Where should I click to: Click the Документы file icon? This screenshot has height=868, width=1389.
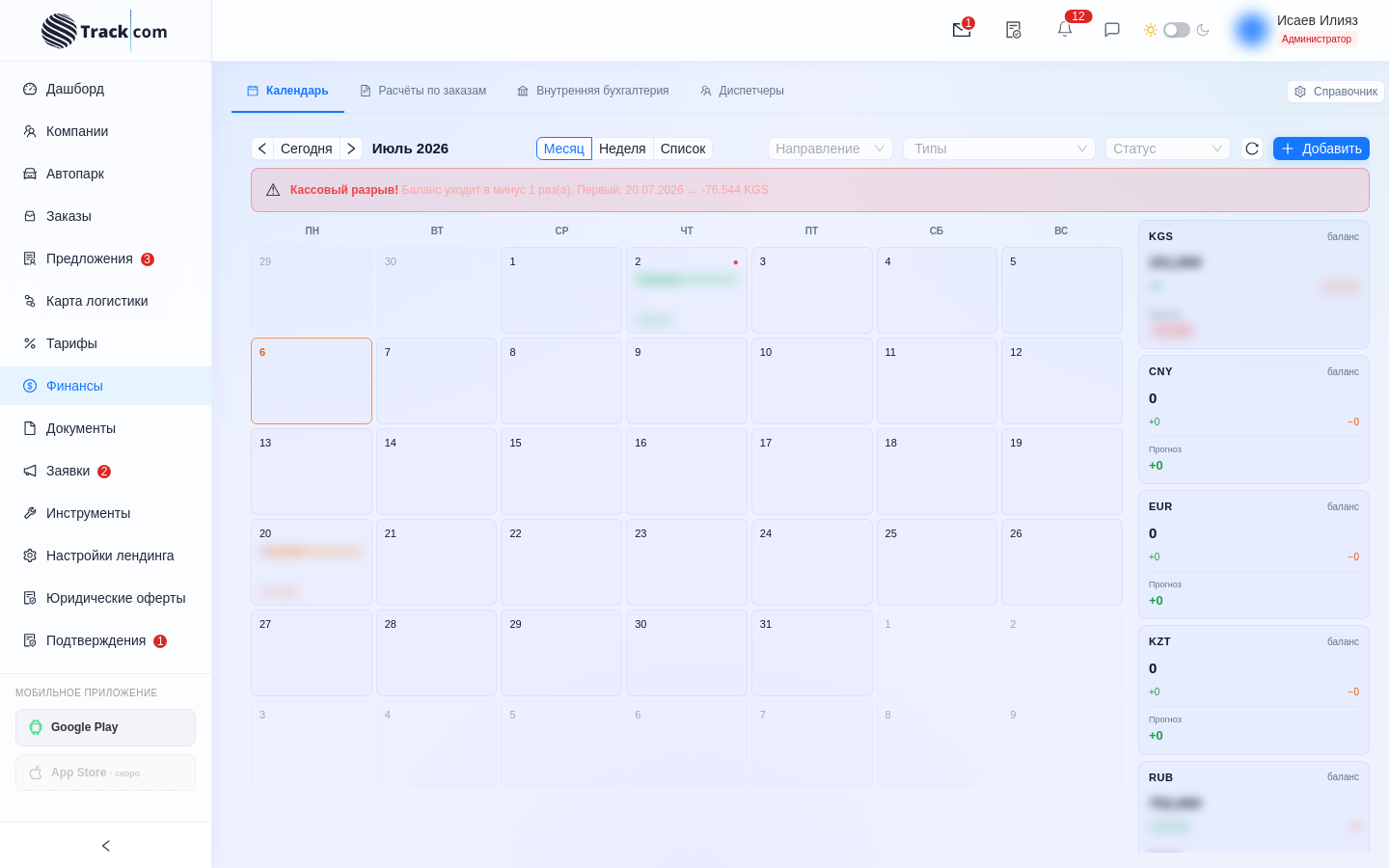coord(30,428)
